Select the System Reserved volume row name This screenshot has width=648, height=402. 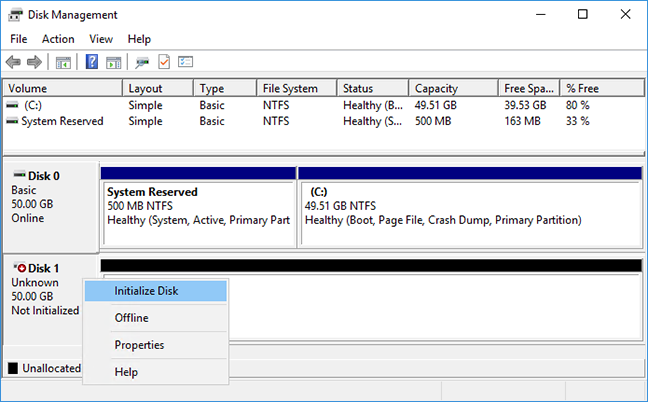coord(62,121)
